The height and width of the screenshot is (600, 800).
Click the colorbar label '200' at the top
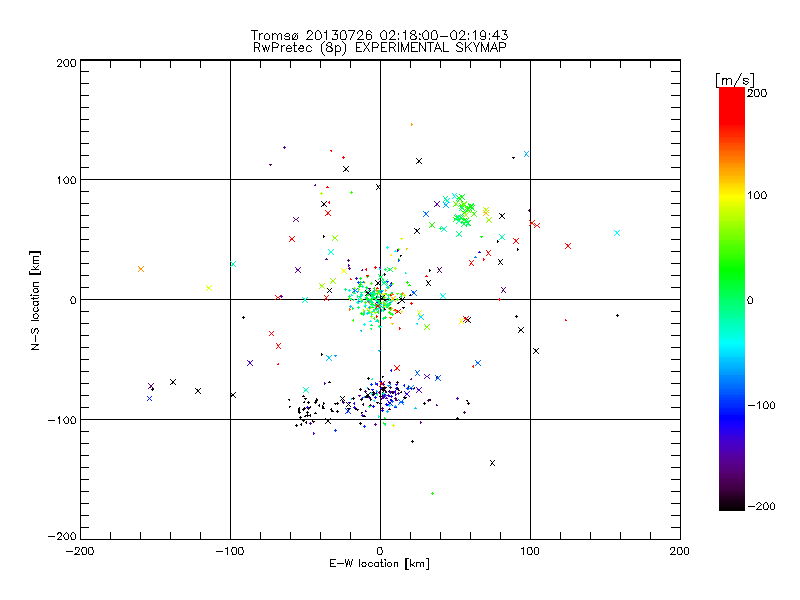click(757, 93)
